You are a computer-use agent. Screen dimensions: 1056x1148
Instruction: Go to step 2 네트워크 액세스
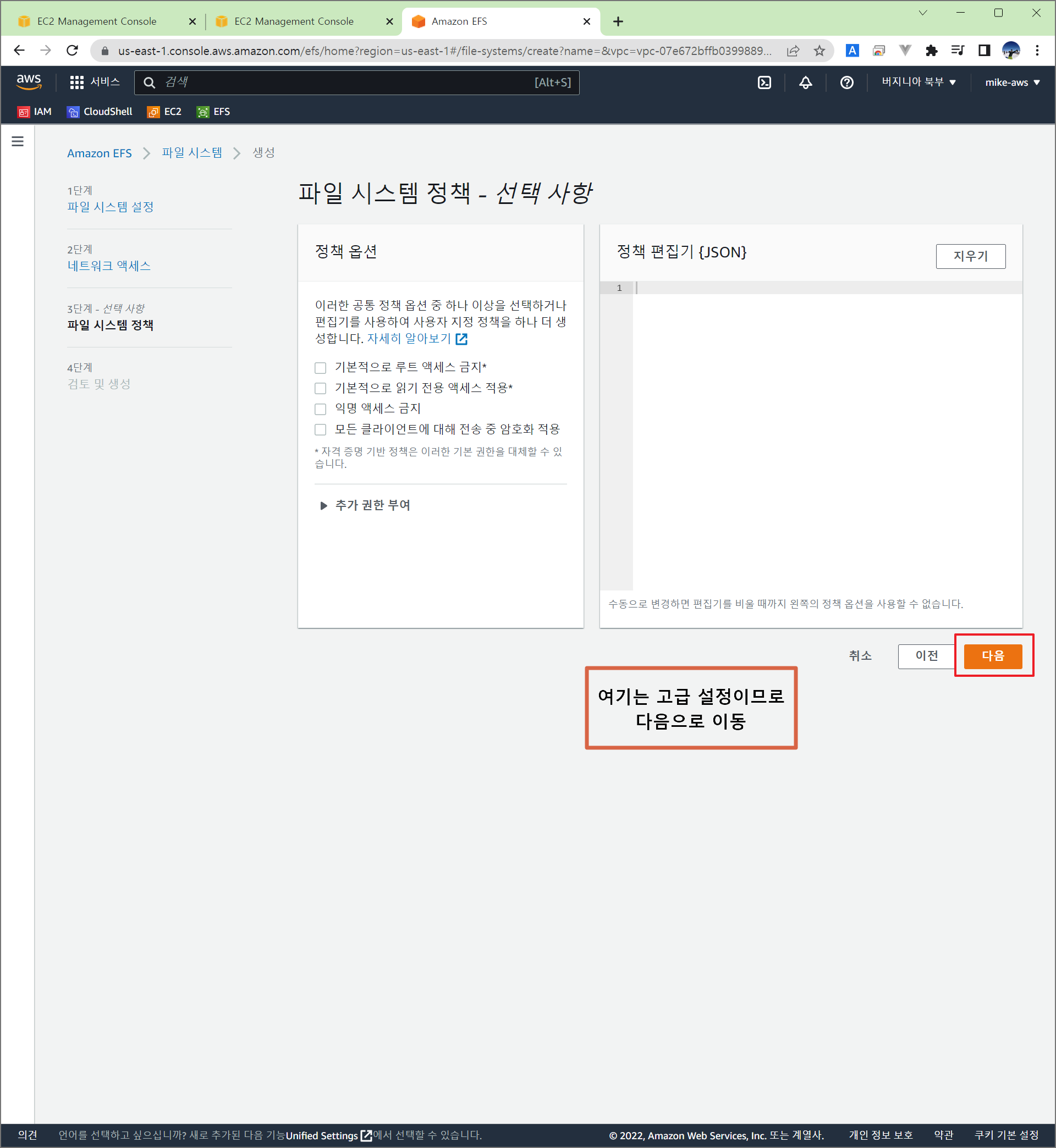(109, 266)
